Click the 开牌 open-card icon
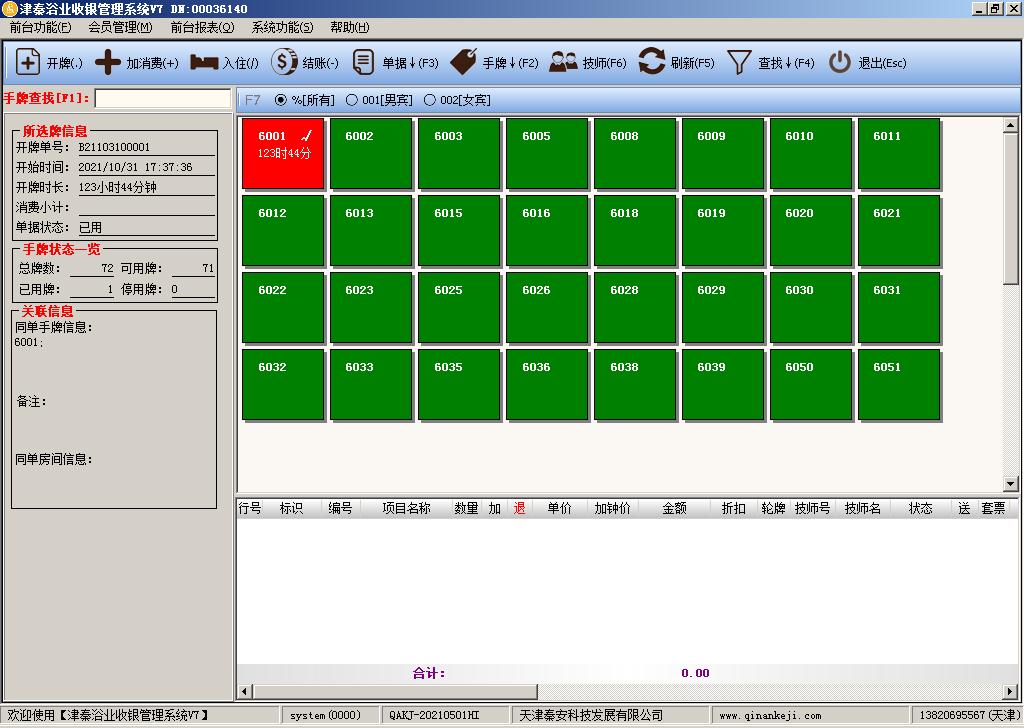 coord(28,62)
